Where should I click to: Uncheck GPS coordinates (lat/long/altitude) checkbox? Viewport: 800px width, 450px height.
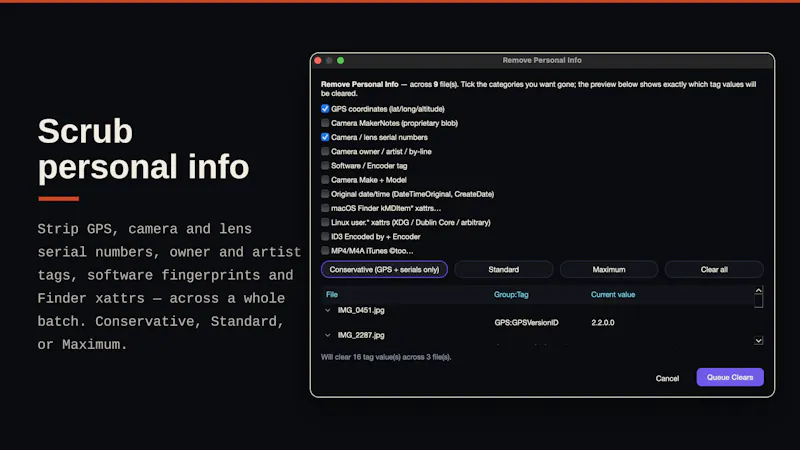click(x=325, y=109)
